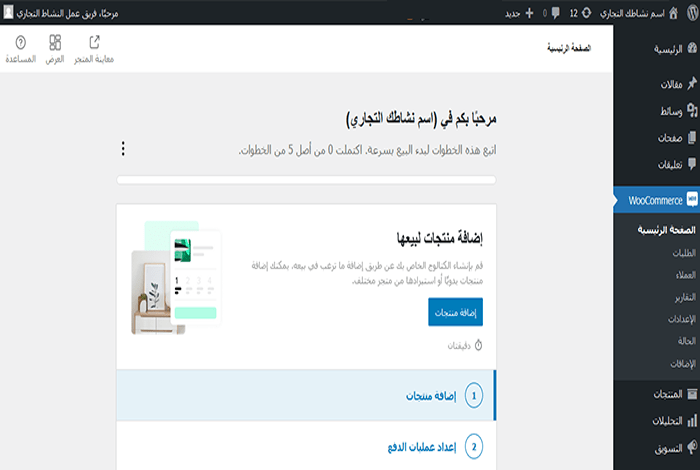
Task: Open الإضافات extensions submenu item
Action: click(683, 364)
